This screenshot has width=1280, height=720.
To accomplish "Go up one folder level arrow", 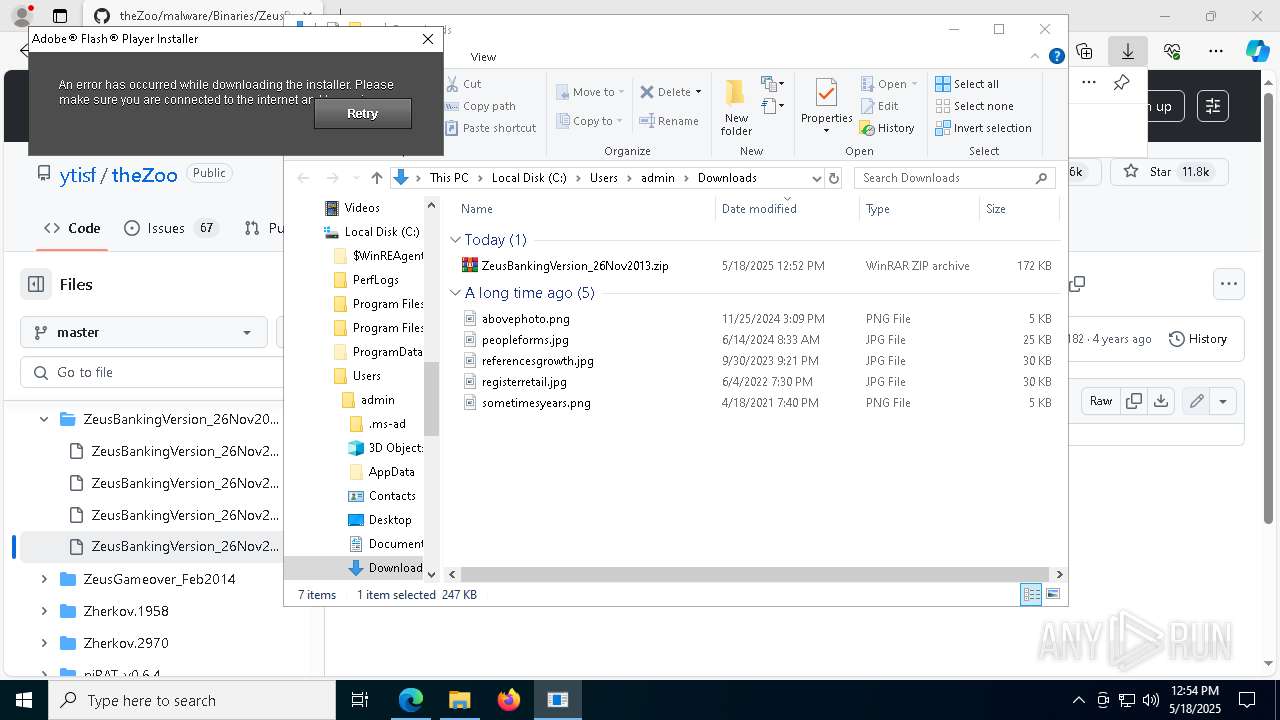I will click(x=376, y=178).
